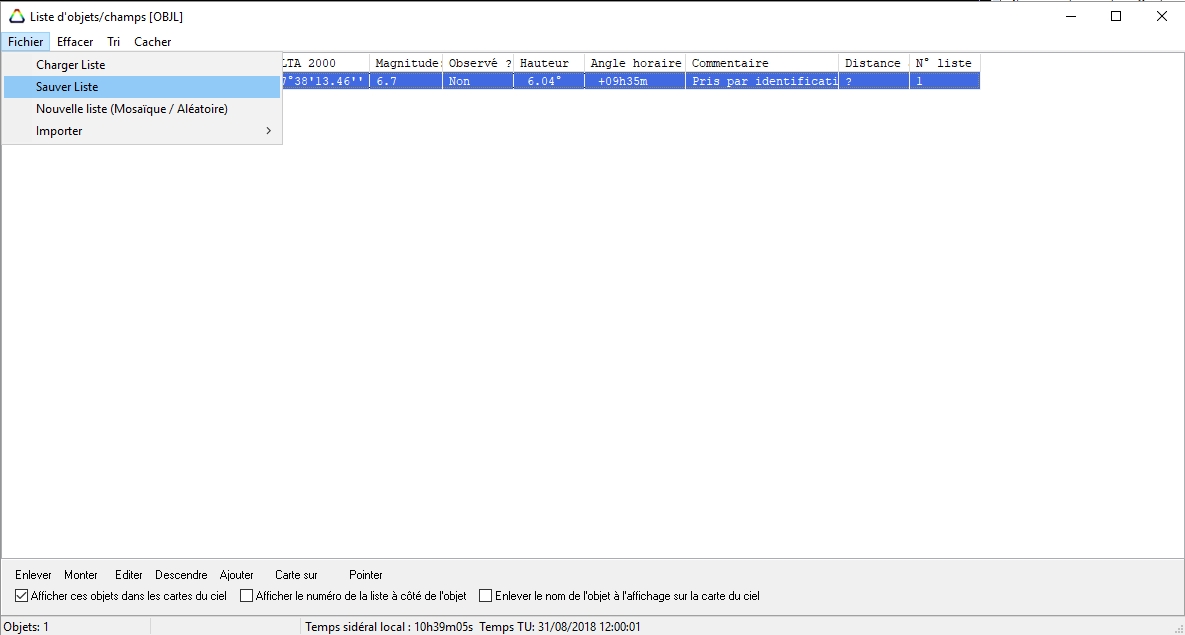Choose Sauver Liste menu entry
Image resolution: width=1185 pixels, height=635 pixels.
pos(67,87)
